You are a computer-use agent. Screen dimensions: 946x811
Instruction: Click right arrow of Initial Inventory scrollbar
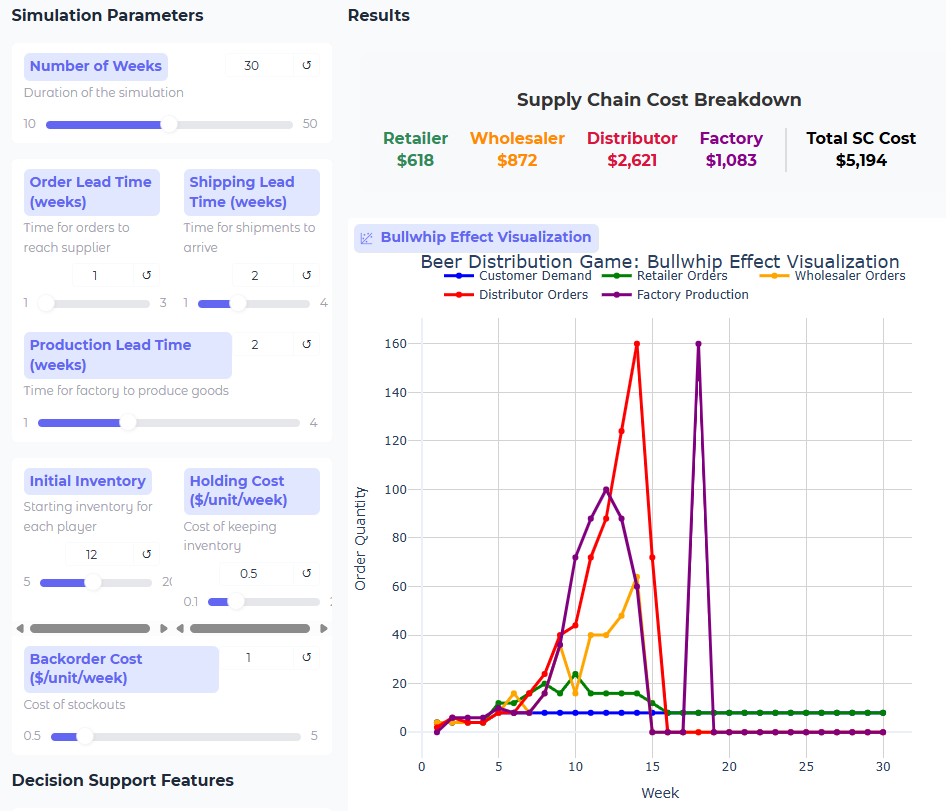coord(163,629)
